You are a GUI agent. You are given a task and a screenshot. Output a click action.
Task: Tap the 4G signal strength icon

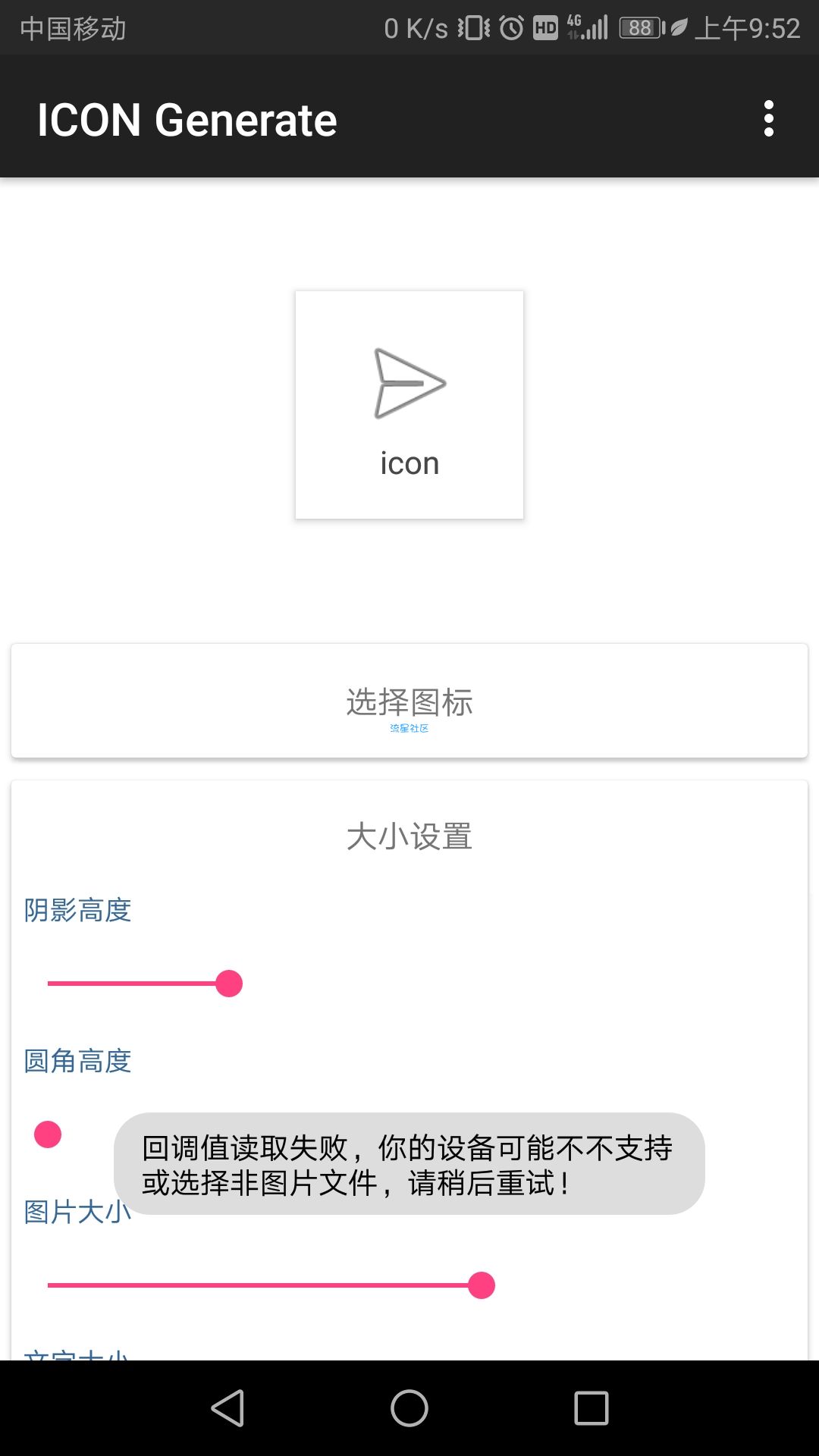[588, 28]
